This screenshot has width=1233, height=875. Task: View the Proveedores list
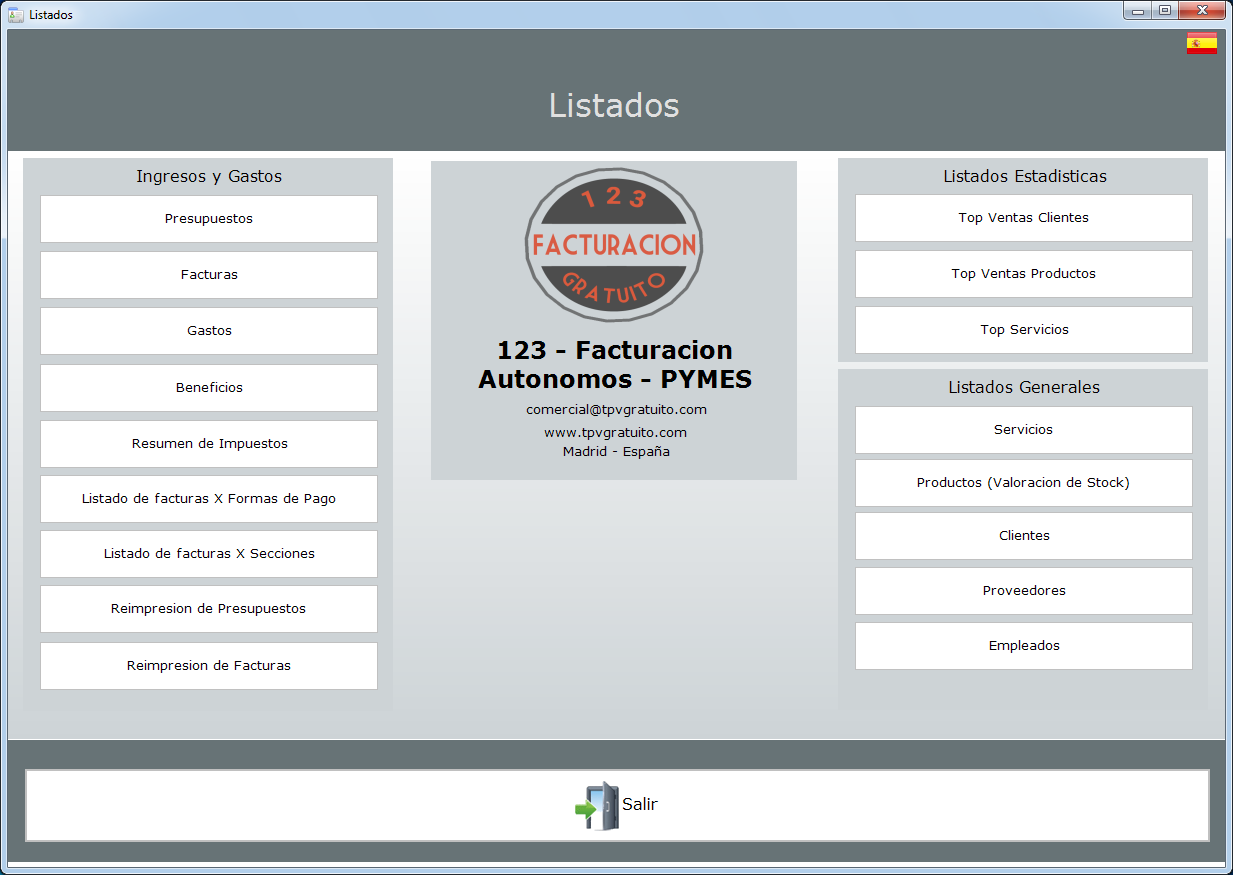click(x=1023, y=591)
